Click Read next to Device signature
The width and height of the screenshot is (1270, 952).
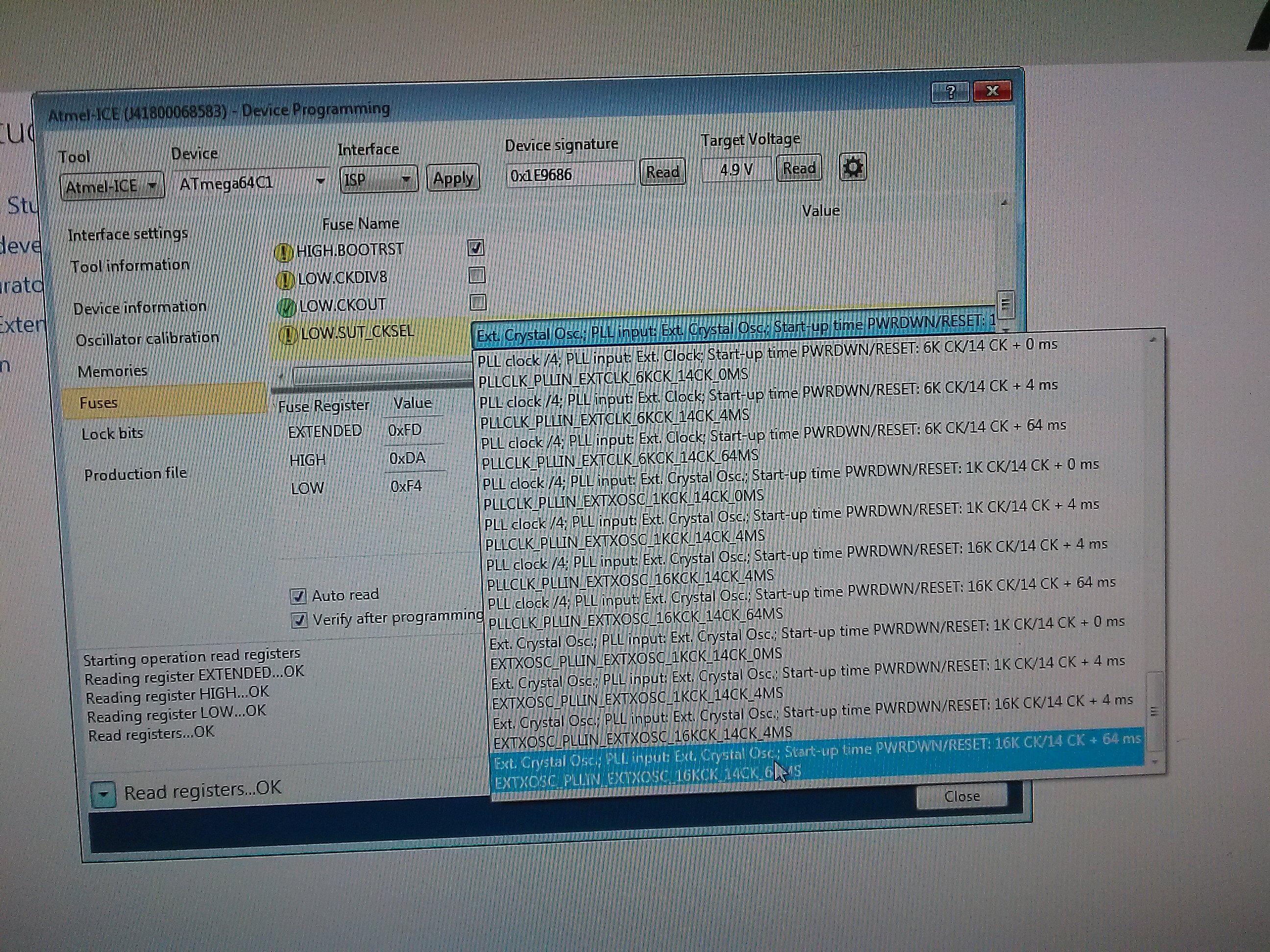pos(662,172)
